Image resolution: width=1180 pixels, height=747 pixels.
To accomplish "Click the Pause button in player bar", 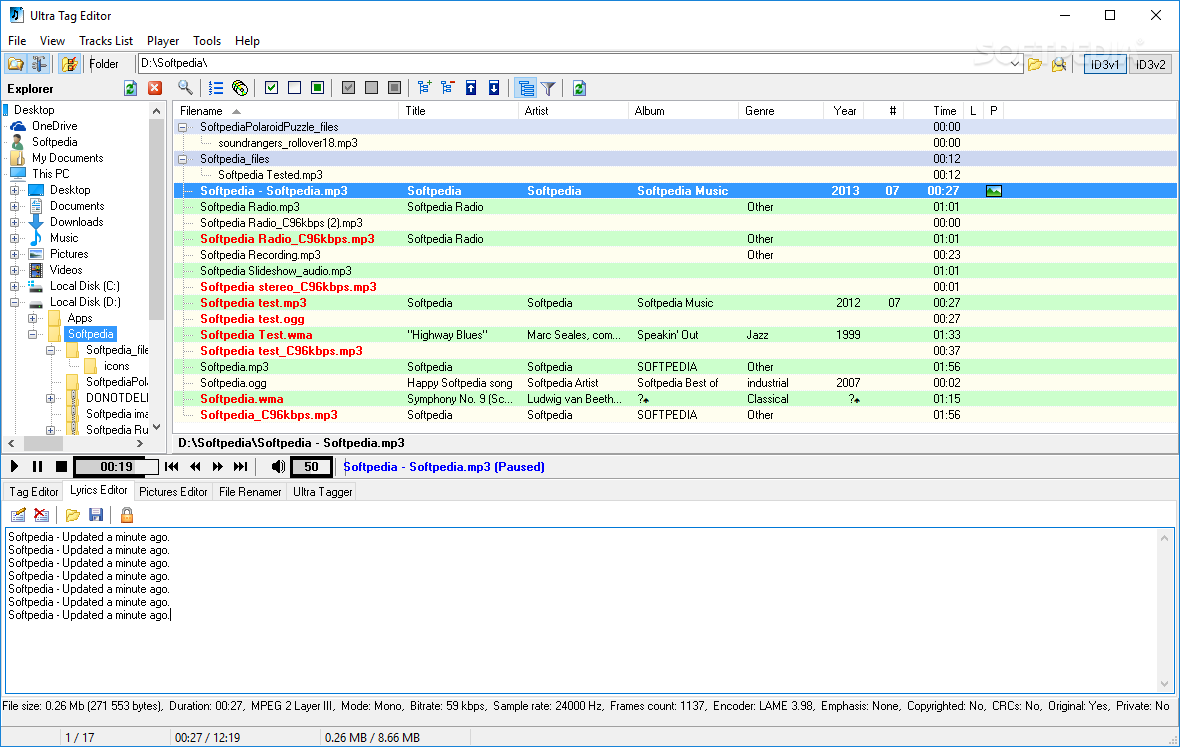I will coord(38,466).
